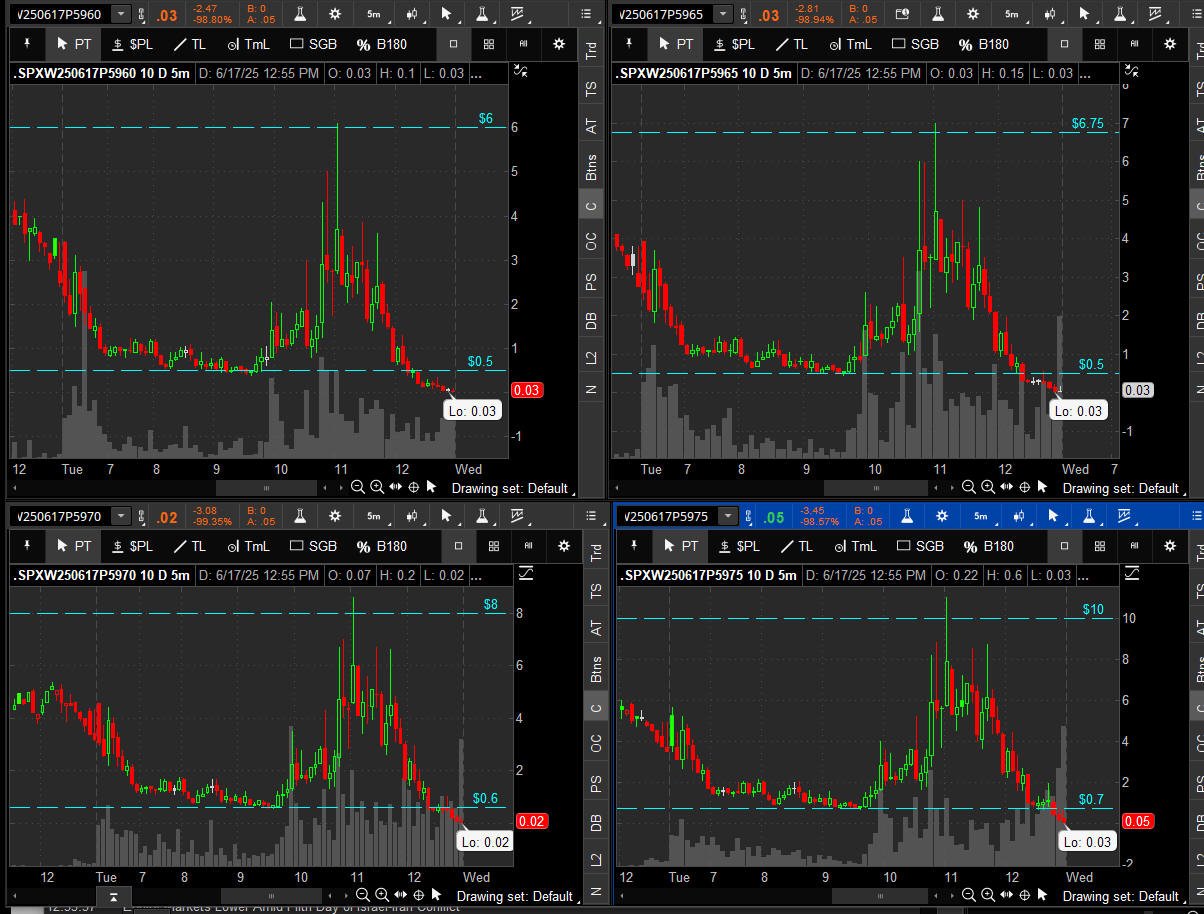Open candlestick chart style icon in P5975 panel
This screenshot has height=914, width=1204.
pyautogui.click(x=1018, y=516)
